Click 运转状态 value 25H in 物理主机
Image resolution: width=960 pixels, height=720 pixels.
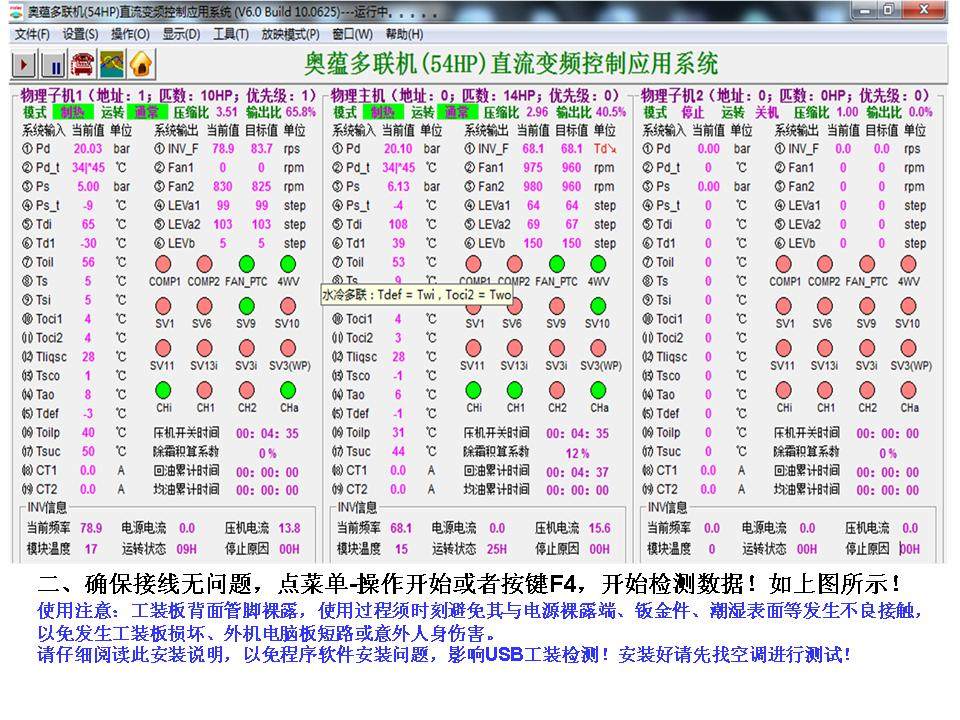497,549
